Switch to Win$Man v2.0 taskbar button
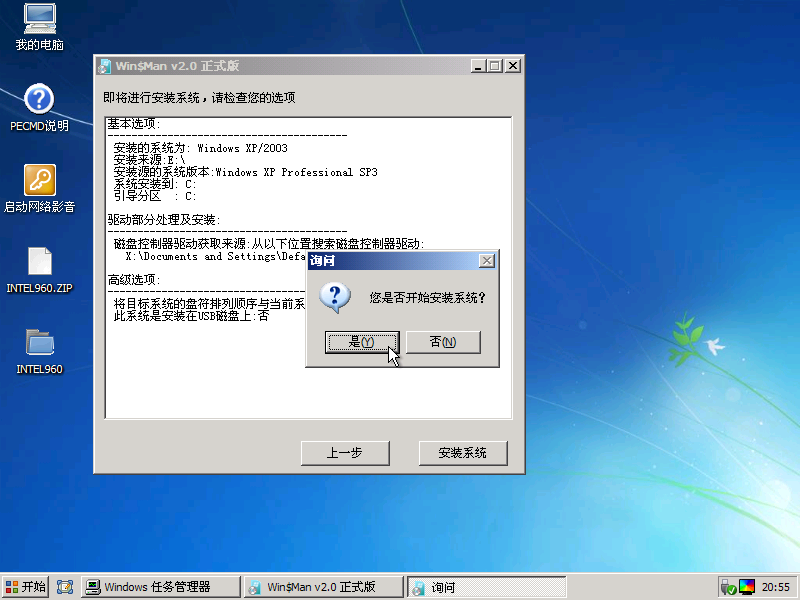Image resolution: width=800 pixels, height=600 pixels. coord(323,587)
